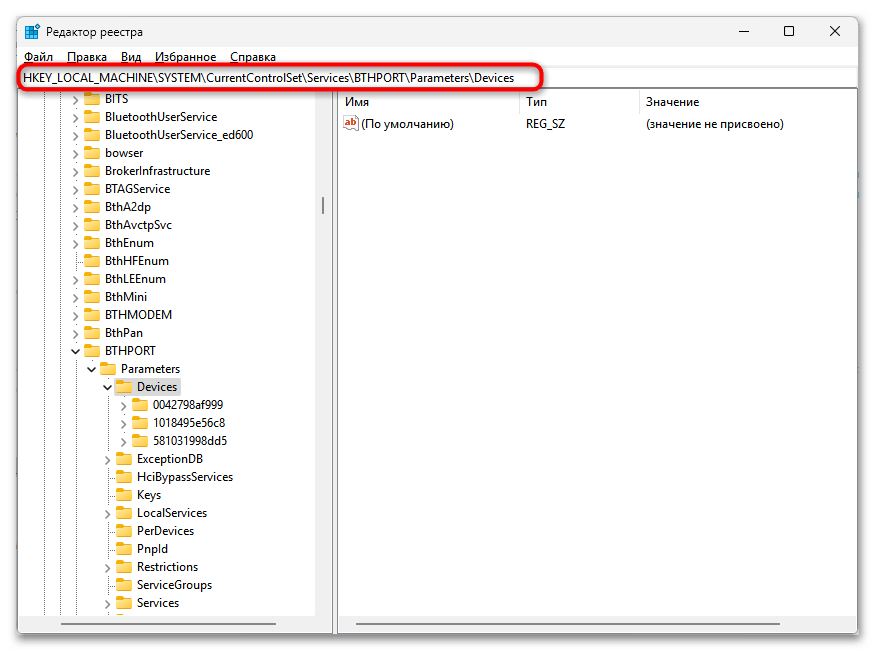Collapse the BTHPORT key
Viewport: 875px width, 651px height.
pyautogui.click(x=75, y=351)
